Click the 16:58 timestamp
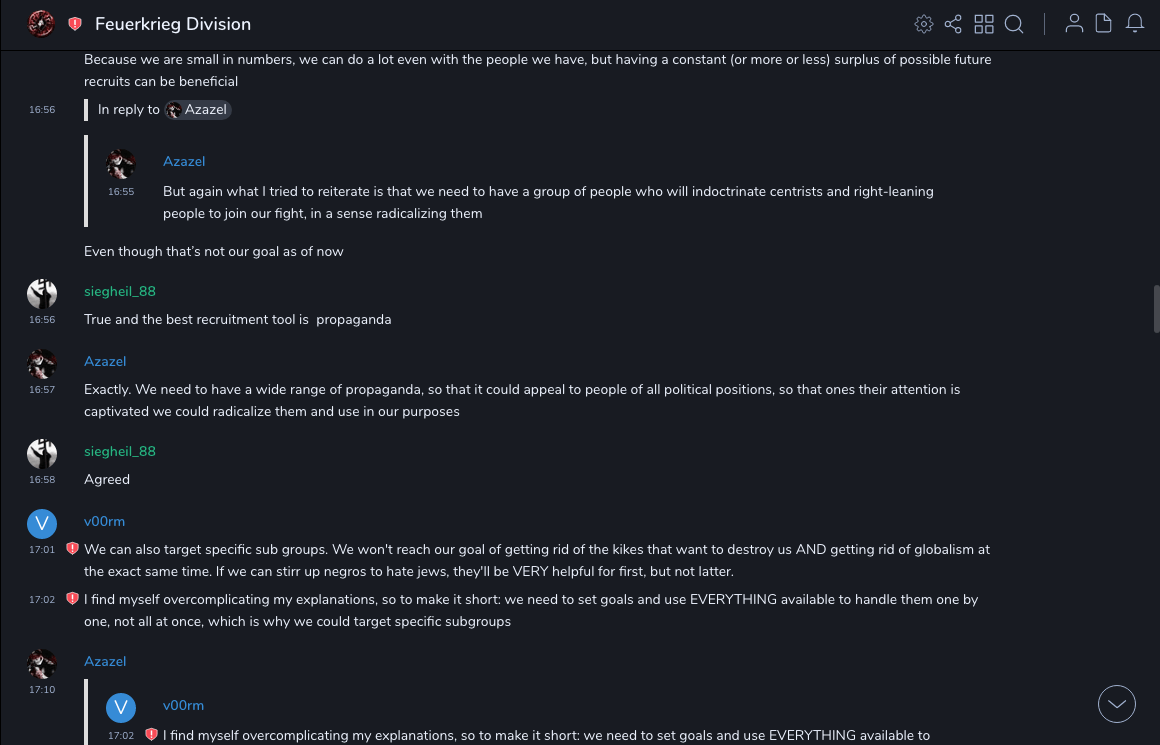 tap(42, 480)
